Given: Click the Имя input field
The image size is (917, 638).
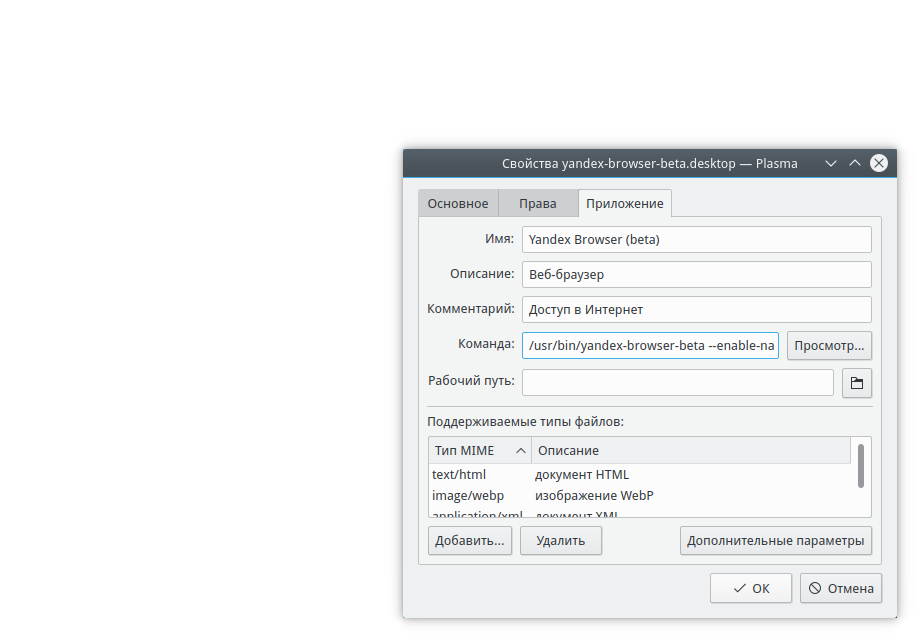Looking at the screenshot, I should pyautogui.click(x=697, y=240).
